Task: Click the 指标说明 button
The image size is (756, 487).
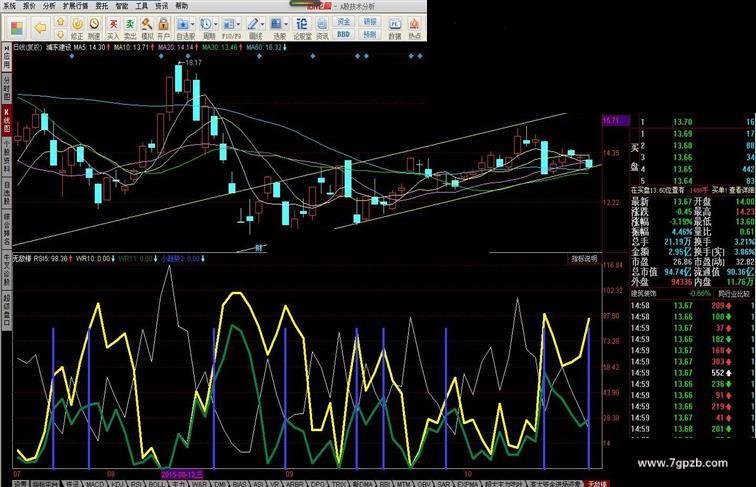Action: tap(584, 259)
